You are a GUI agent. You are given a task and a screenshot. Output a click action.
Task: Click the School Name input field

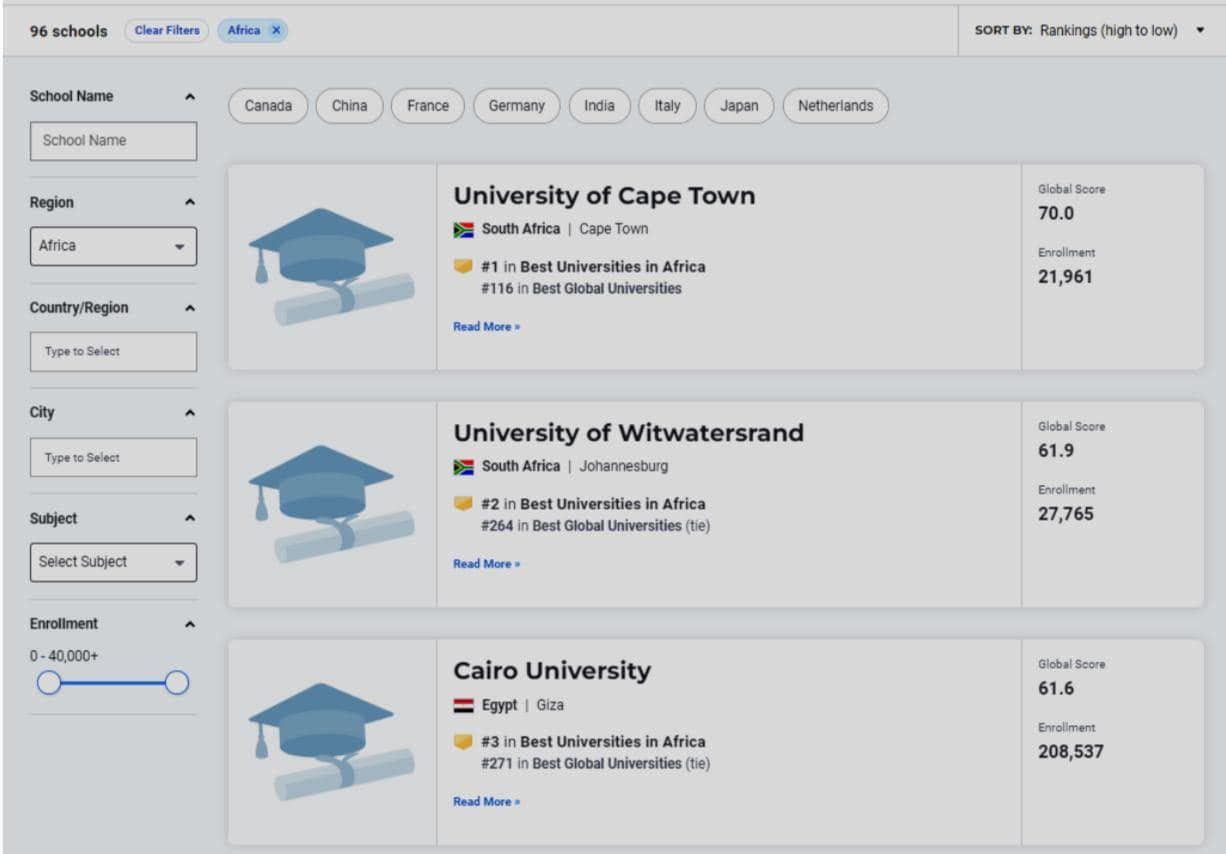point(113,140)
